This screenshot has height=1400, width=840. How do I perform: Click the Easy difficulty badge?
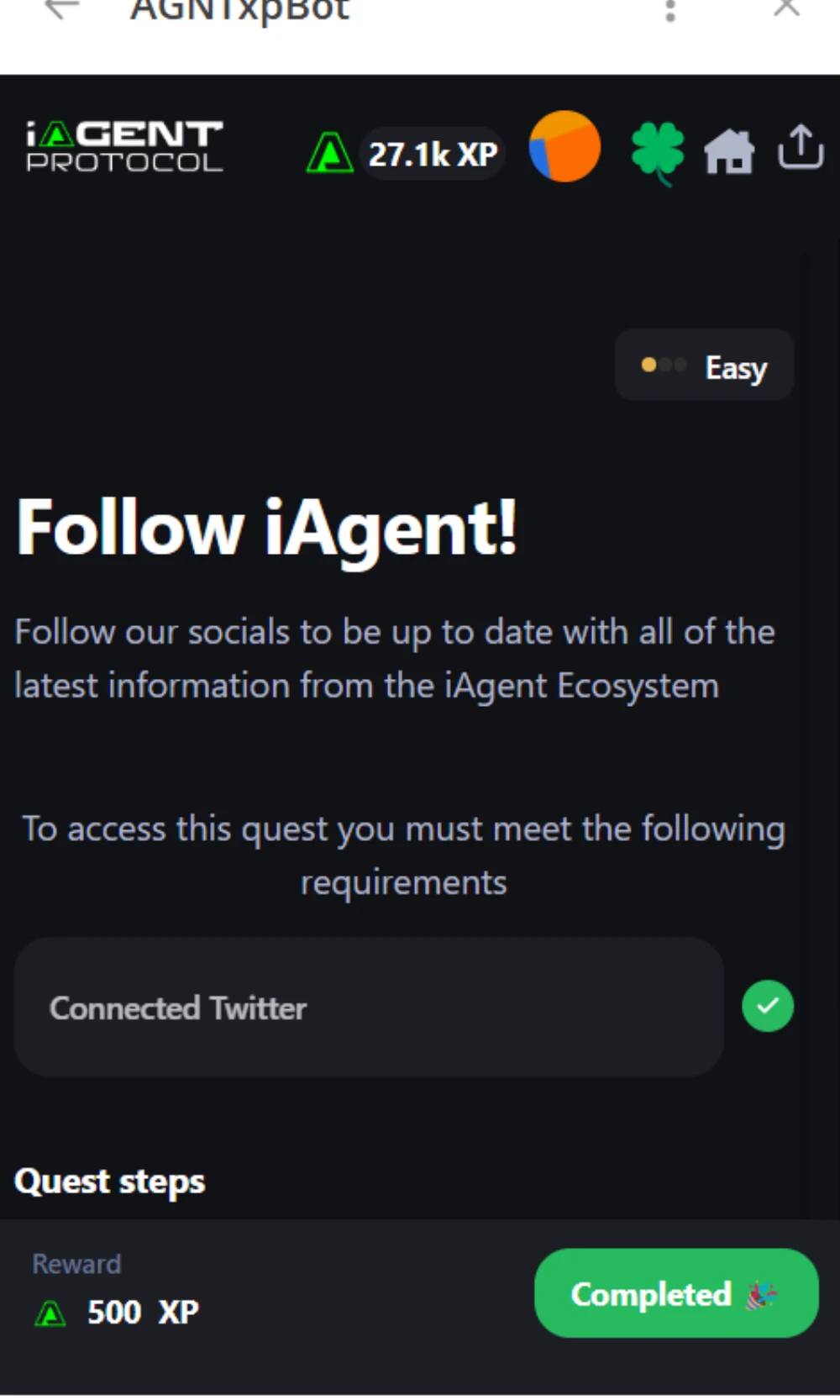[x=704, y=366]
